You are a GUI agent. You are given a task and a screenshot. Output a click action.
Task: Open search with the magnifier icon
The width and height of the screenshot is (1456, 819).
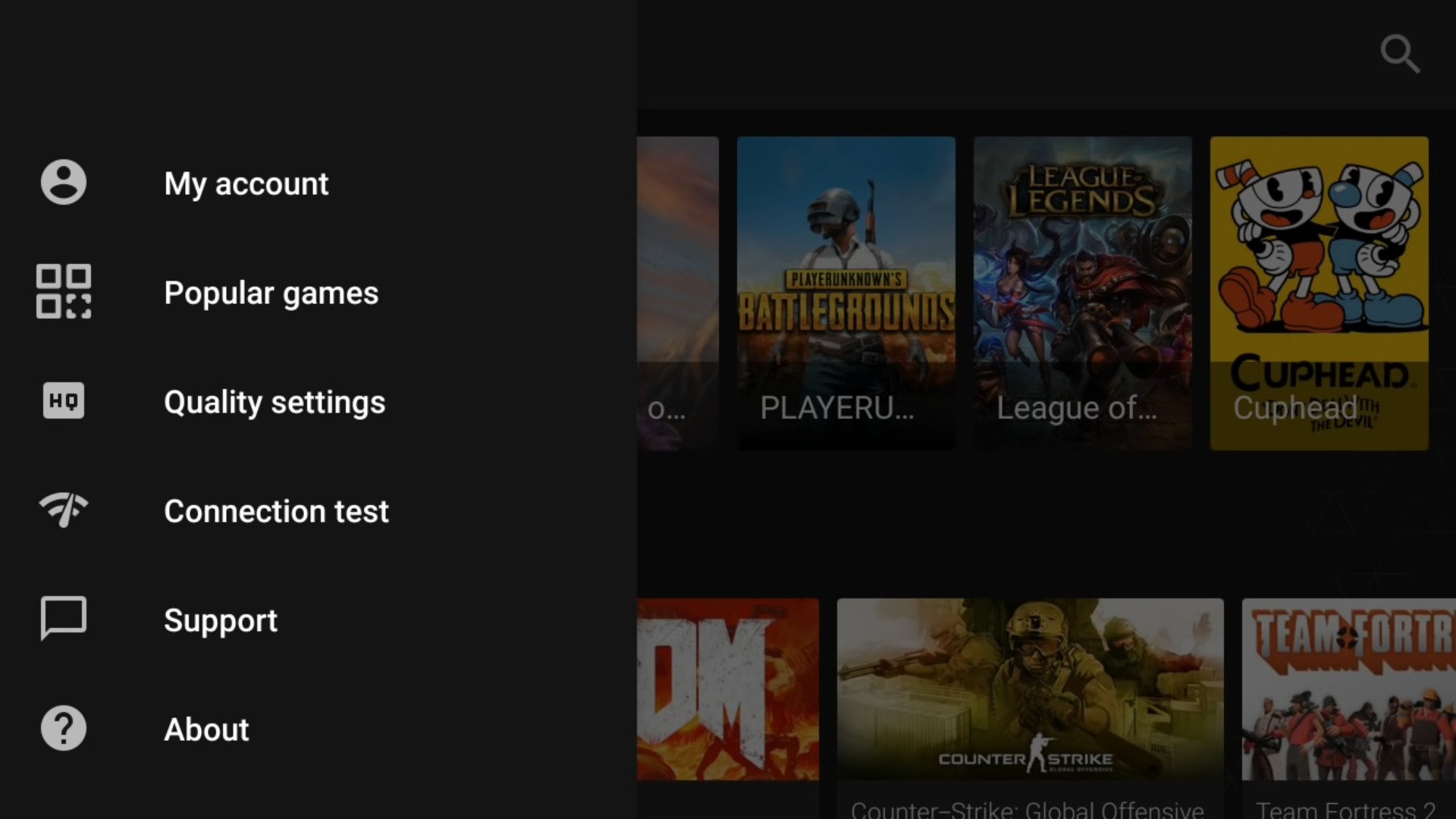point(1400,54)
